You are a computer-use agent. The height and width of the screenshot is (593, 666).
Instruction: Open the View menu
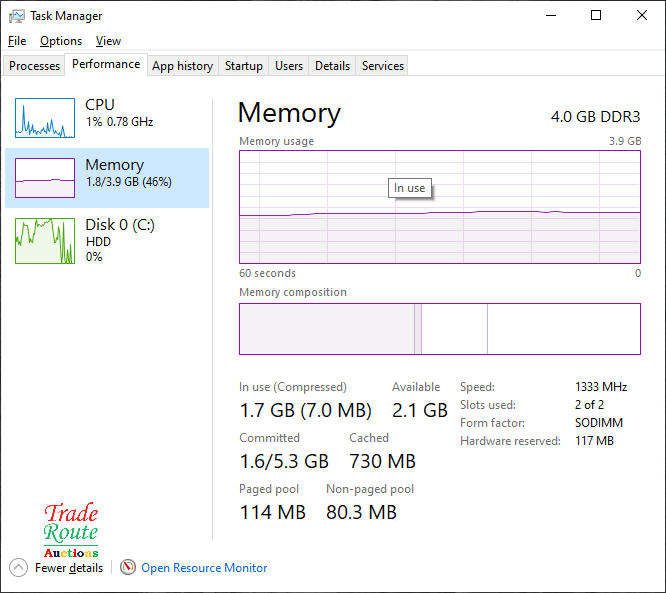click(x=108, y=41)
